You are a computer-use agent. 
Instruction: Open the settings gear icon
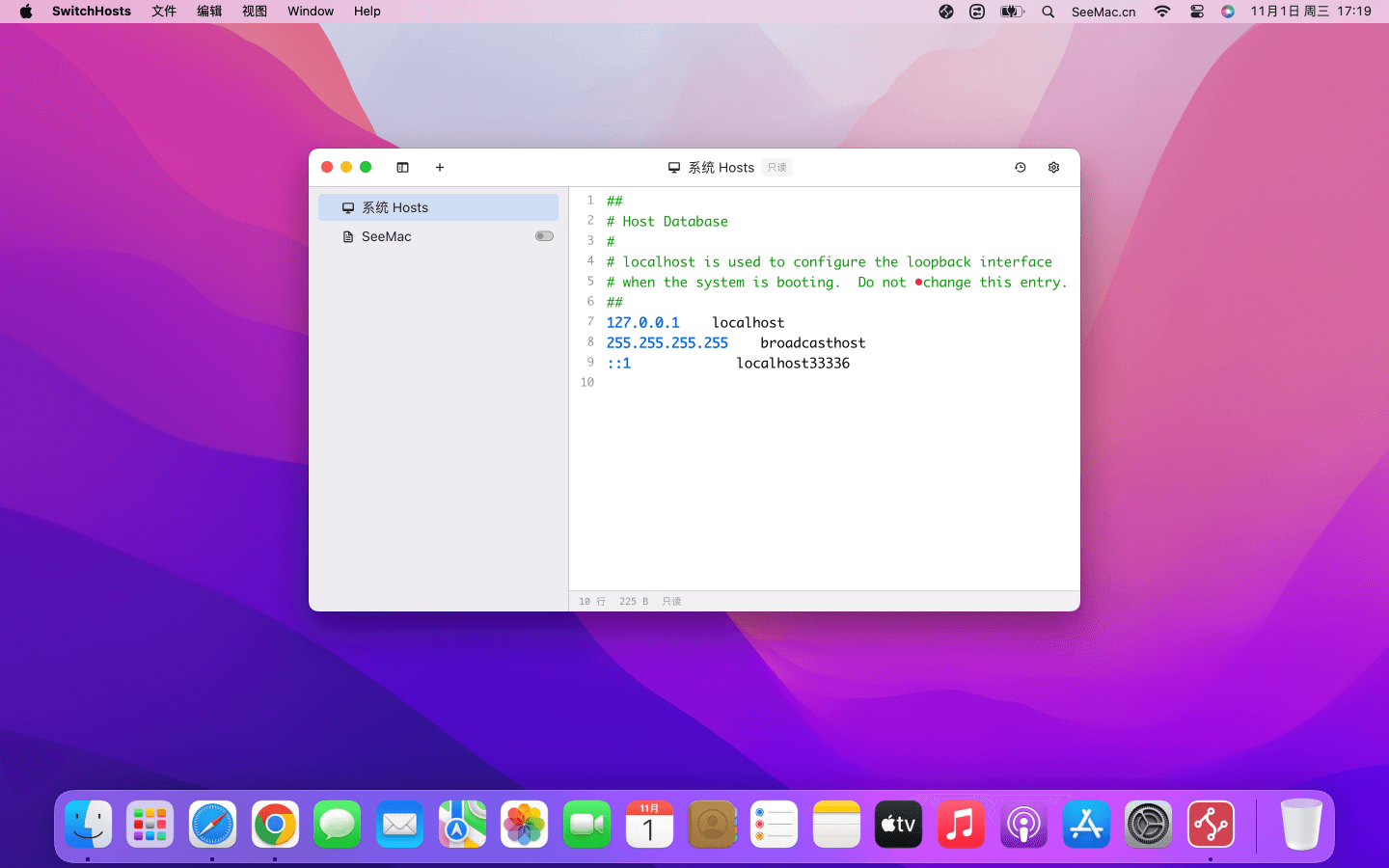tap(1053, 168)
